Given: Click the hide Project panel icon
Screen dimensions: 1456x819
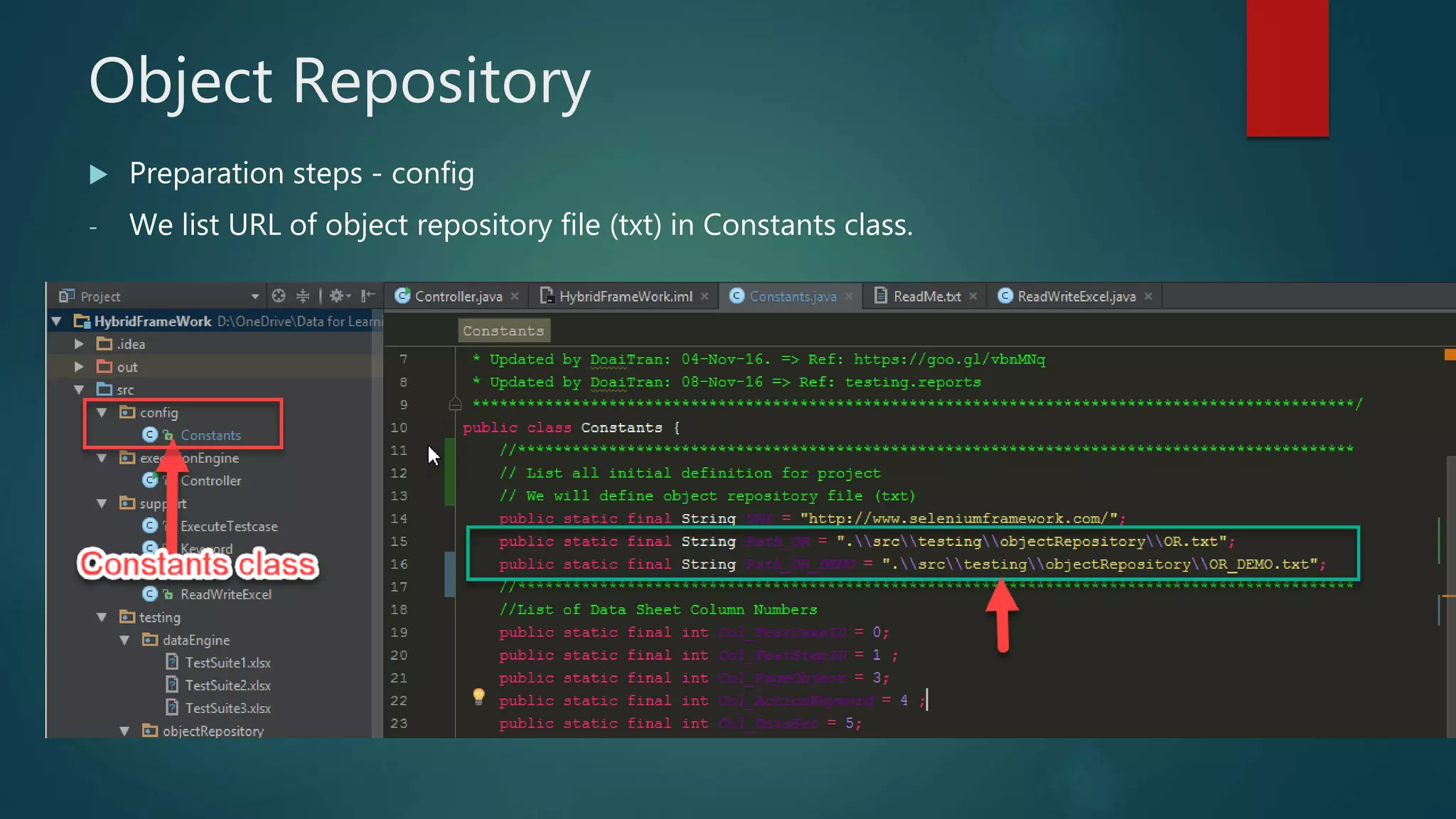Looking at the screenshot, I should [368, 296].
